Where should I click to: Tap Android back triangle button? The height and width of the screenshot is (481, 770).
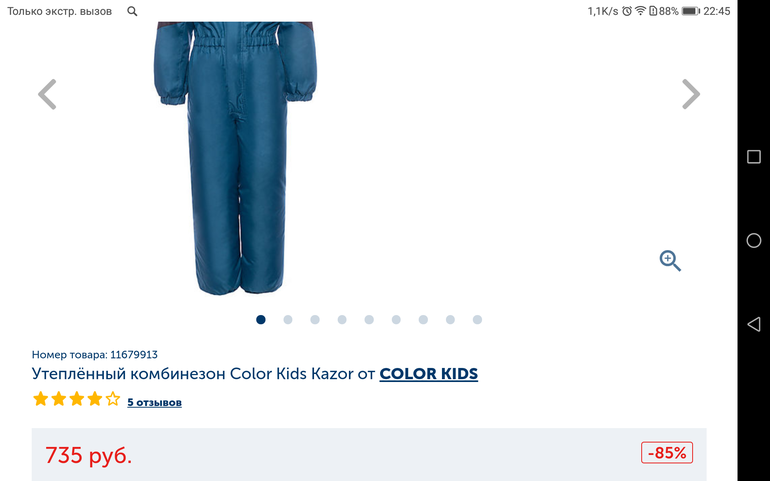tap(753, 324)
